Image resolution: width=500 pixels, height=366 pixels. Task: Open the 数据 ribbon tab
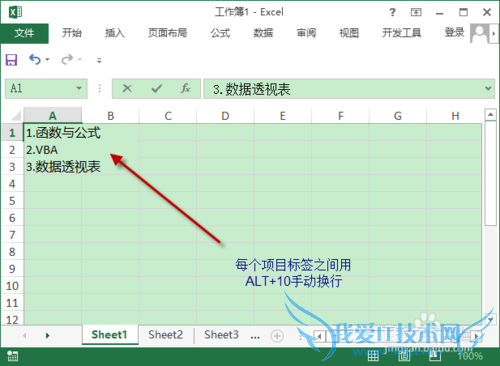(x=263, y=33)
